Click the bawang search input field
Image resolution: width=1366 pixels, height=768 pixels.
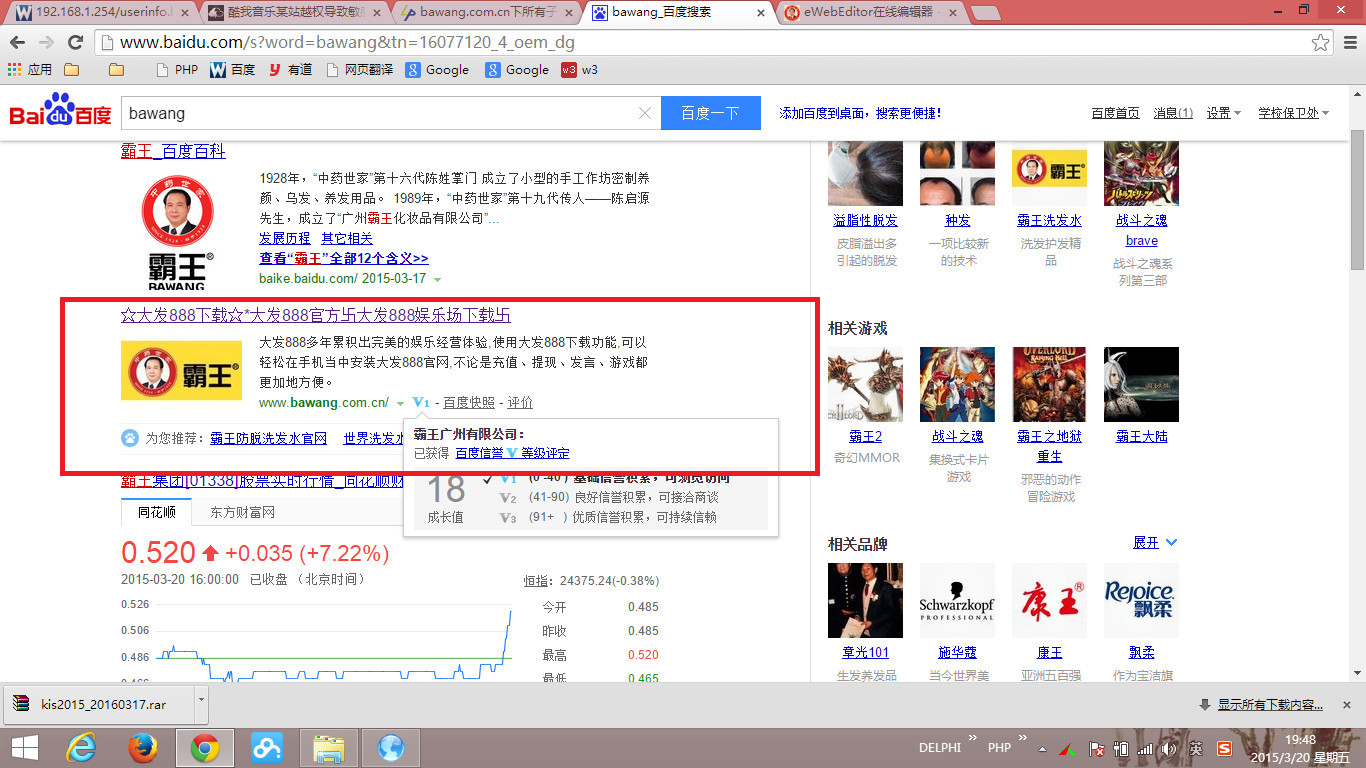(x=380, y=113)
